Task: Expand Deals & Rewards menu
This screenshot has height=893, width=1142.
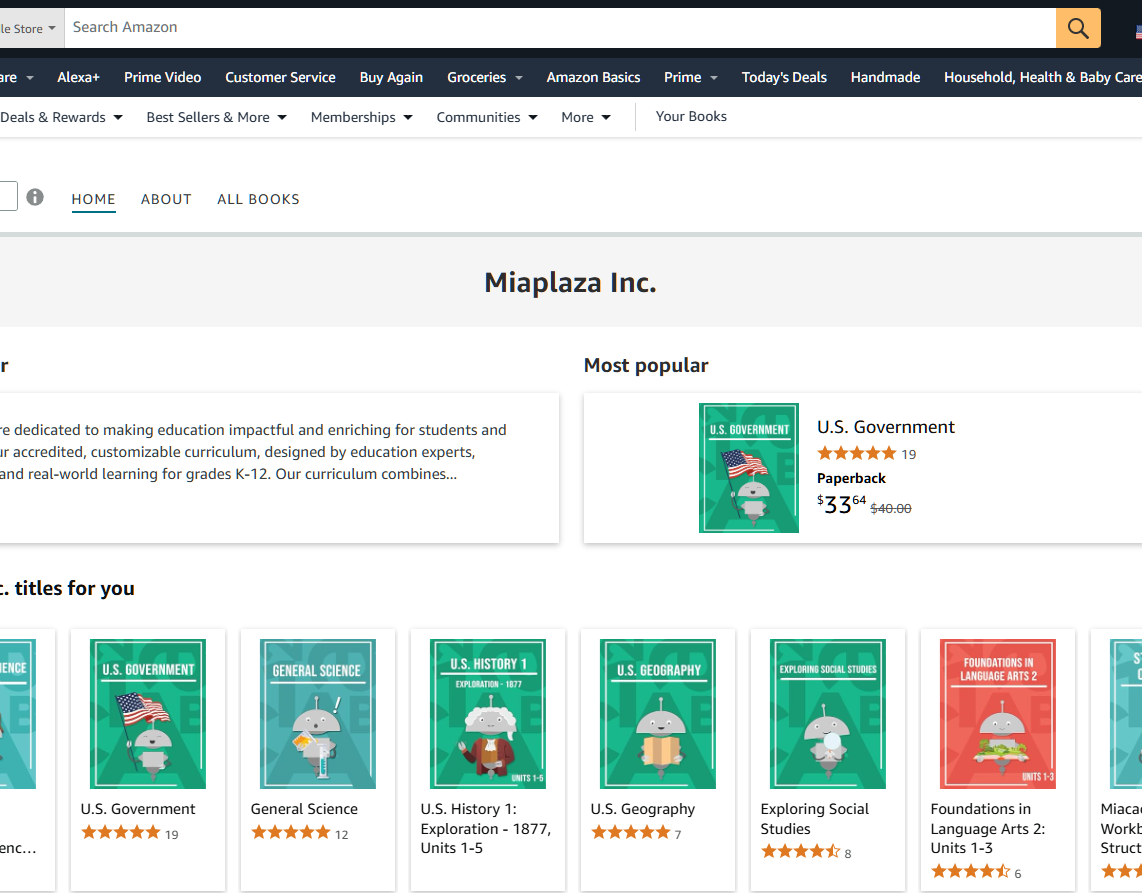Action: coord(61,117)
